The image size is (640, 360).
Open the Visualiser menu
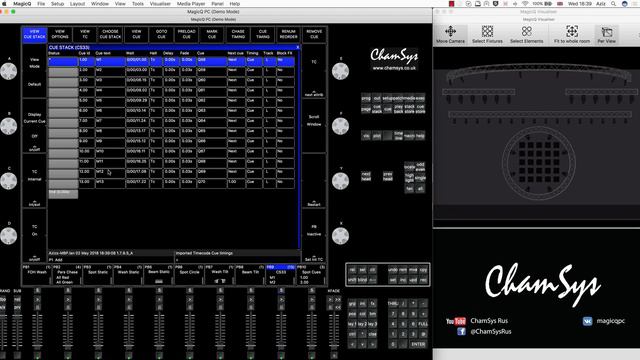pyautogui.click(x=160, y=4)
